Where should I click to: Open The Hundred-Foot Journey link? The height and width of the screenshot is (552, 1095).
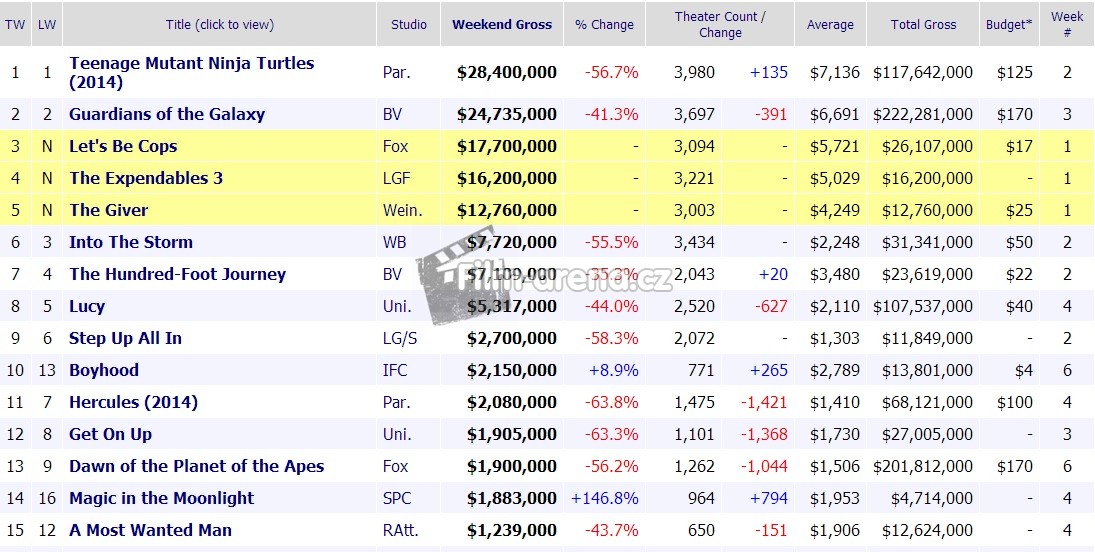point(177,274)
